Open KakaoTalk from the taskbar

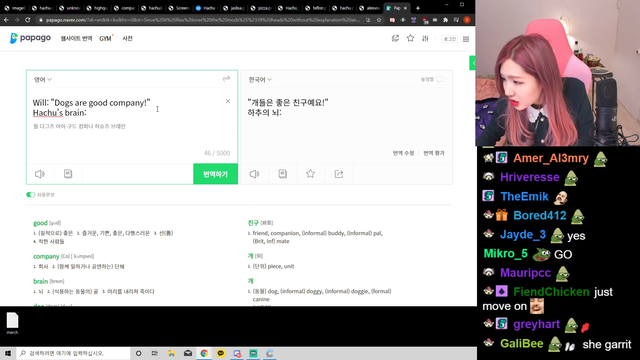[x=221, y=353]
